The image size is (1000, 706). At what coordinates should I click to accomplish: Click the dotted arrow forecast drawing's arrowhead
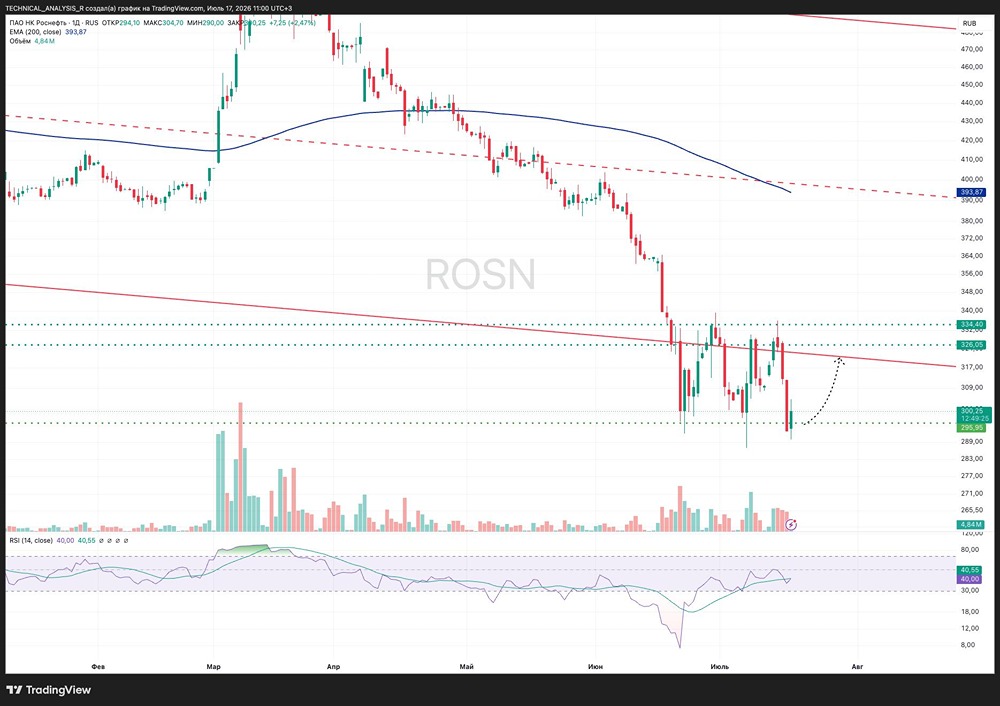840,362
